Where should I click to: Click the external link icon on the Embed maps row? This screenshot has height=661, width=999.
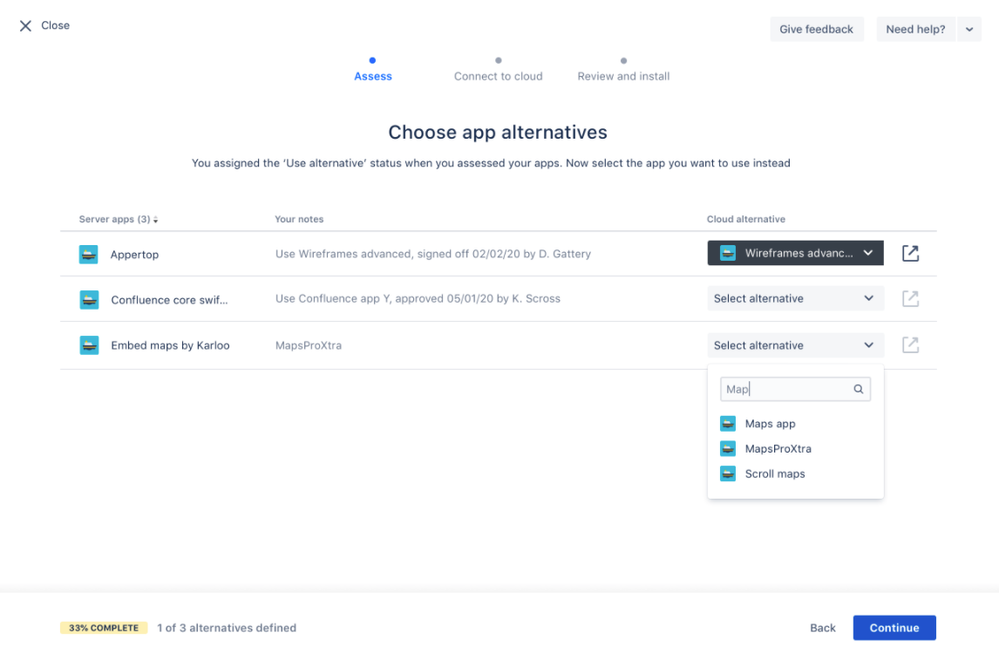[910, 345]
